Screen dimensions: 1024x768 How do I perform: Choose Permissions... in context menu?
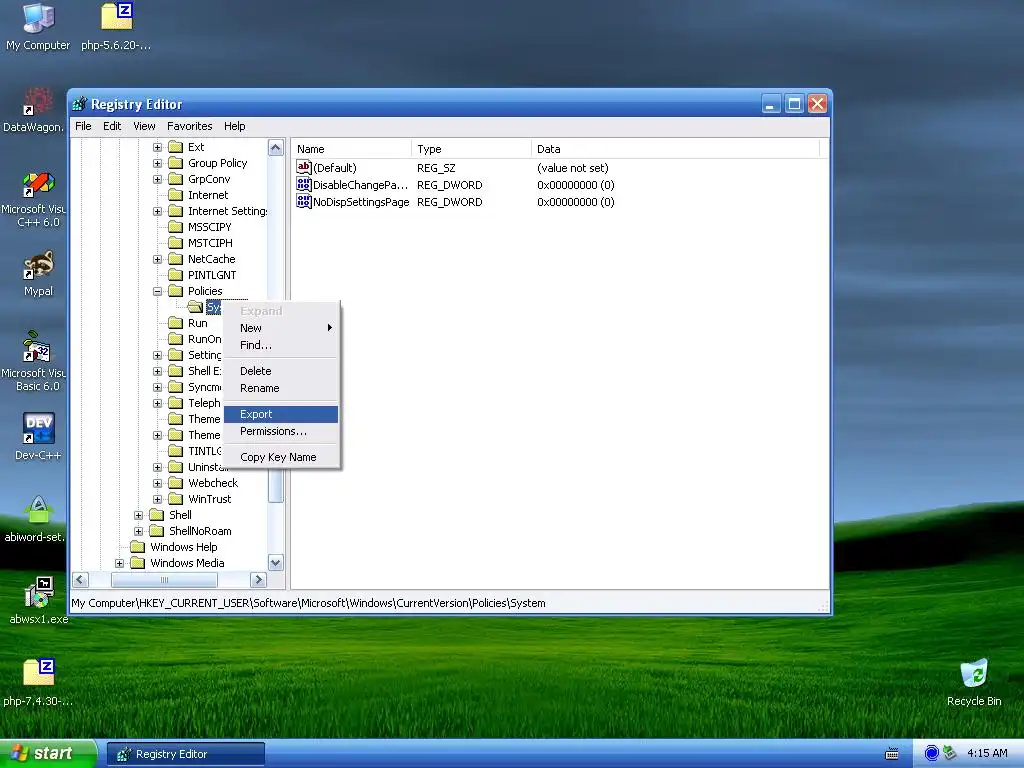pos(281,431)
